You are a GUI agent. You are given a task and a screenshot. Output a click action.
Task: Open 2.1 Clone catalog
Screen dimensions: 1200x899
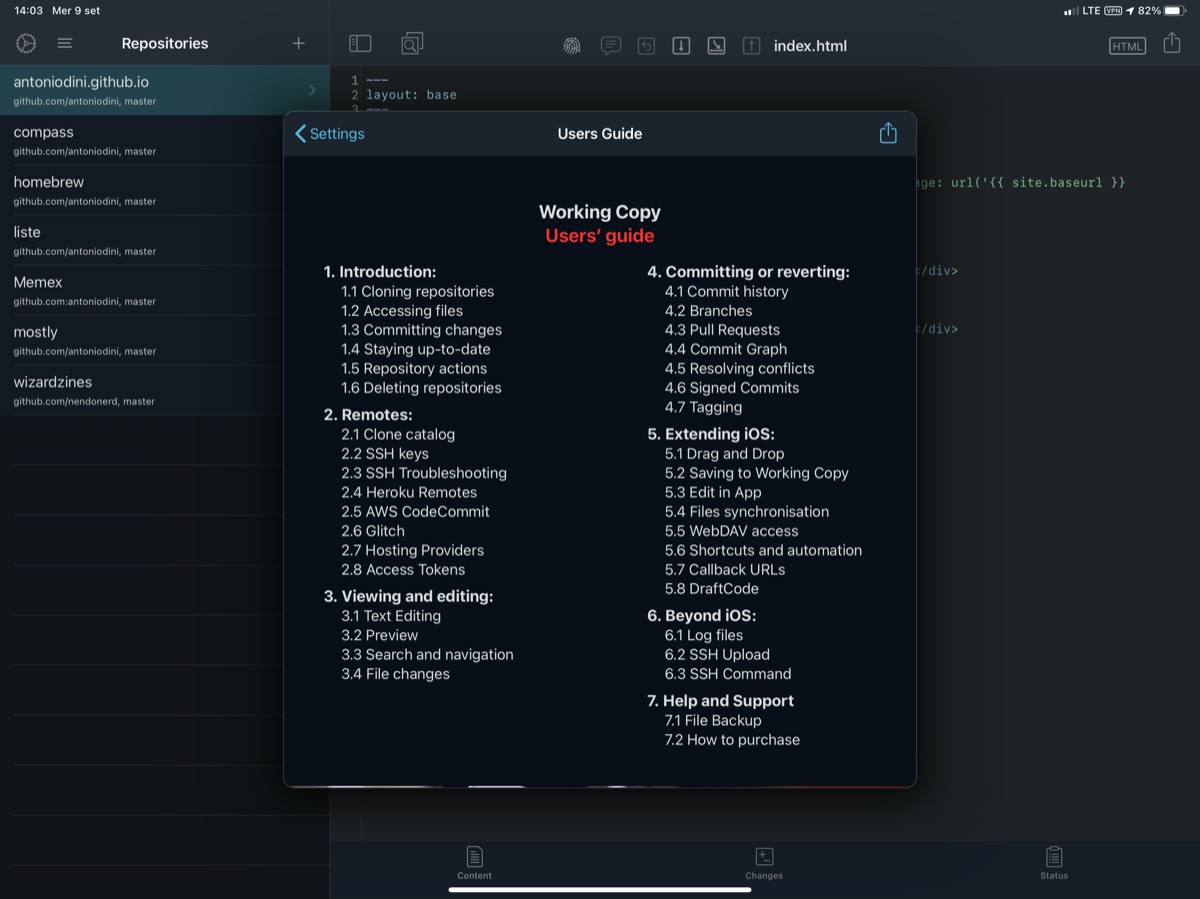click(398, 434)
